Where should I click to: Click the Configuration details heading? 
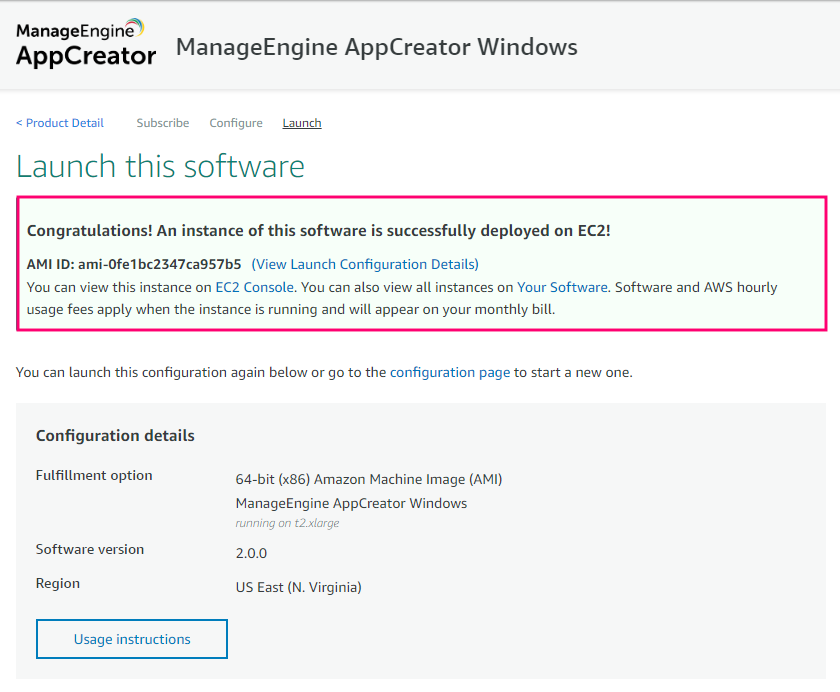tap(115, 436)
